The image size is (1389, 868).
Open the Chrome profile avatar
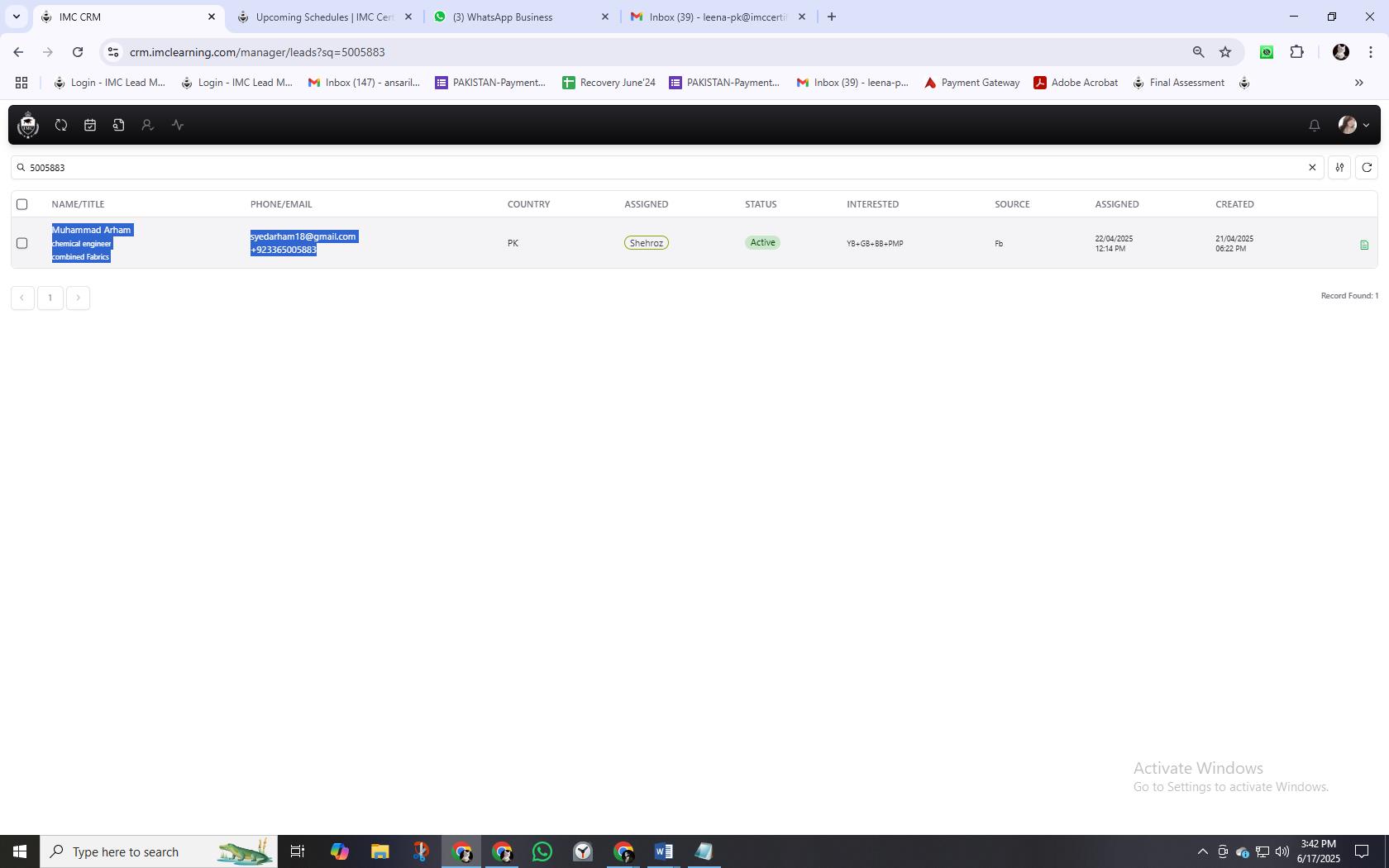pyautogui.click(x=1341, y=52)
